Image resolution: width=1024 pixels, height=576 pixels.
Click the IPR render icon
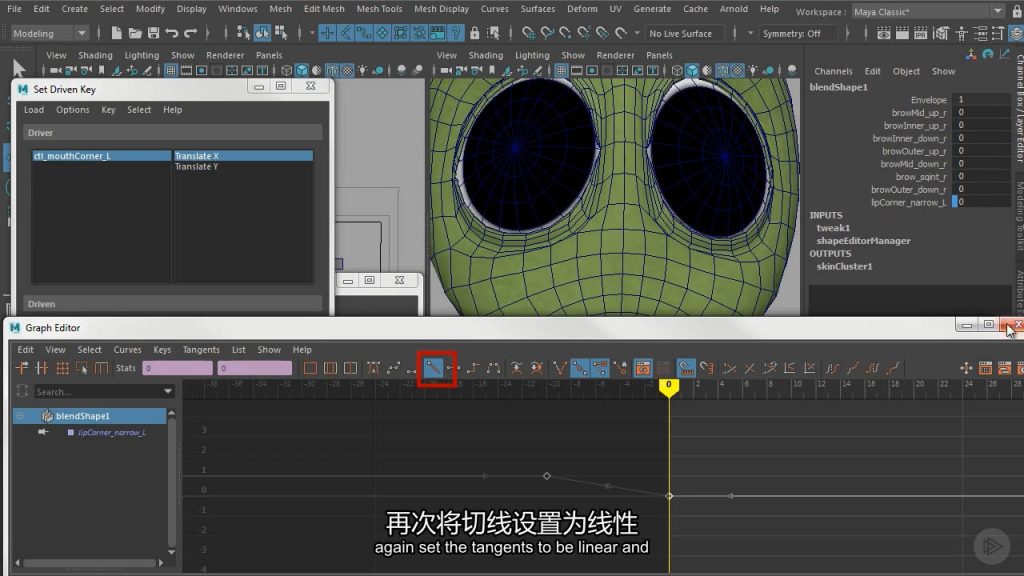[920, 33]
